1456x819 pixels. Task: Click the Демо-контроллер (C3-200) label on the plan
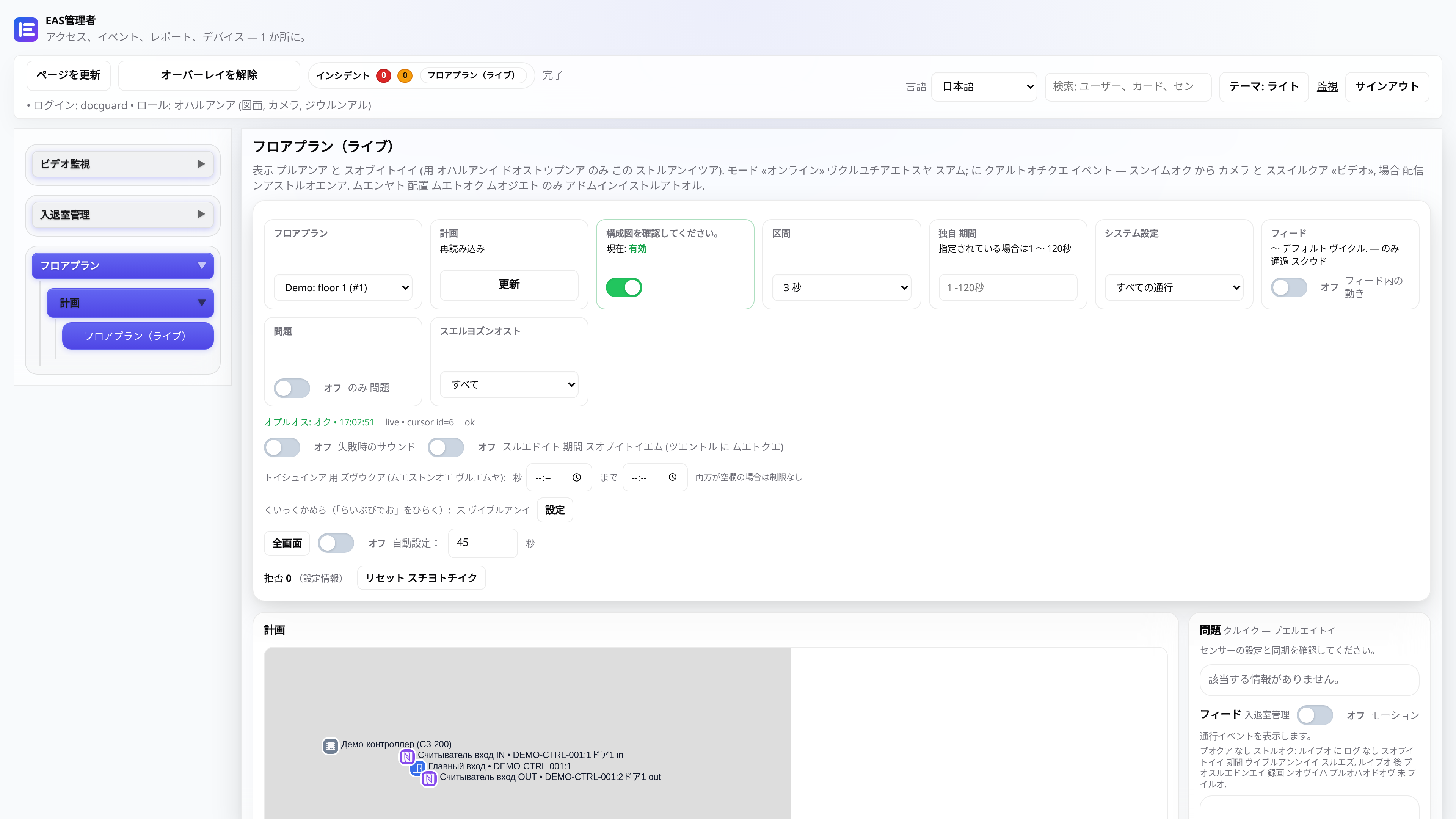coord(396,744)
